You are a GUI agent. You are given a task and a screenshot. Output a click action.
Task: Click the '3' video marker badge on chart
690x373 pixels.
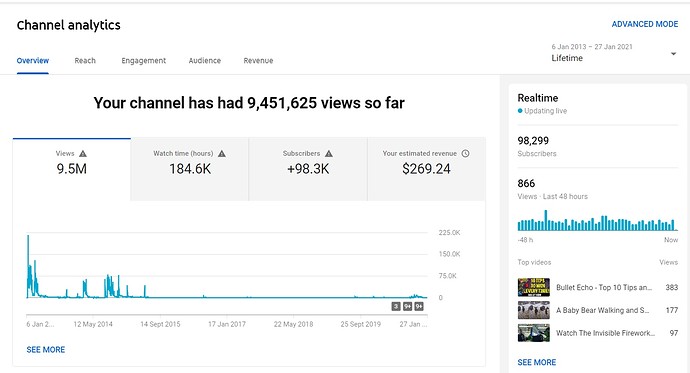pos(396,306)
